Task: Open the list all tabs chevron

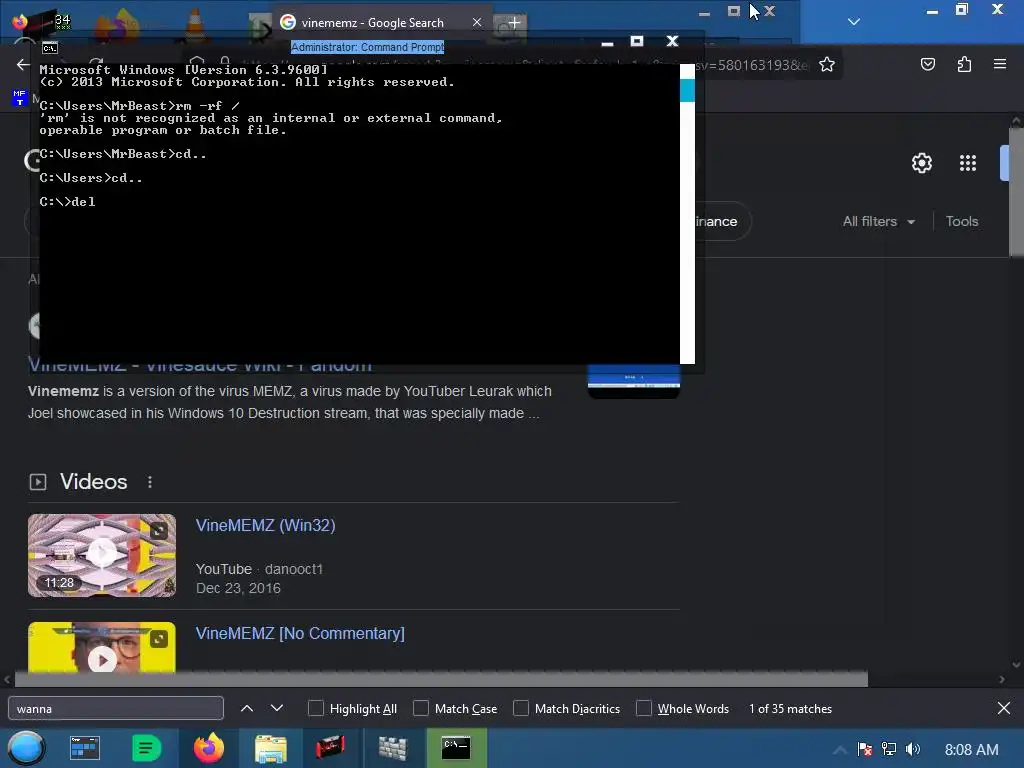Action: [x=854, y=22]
